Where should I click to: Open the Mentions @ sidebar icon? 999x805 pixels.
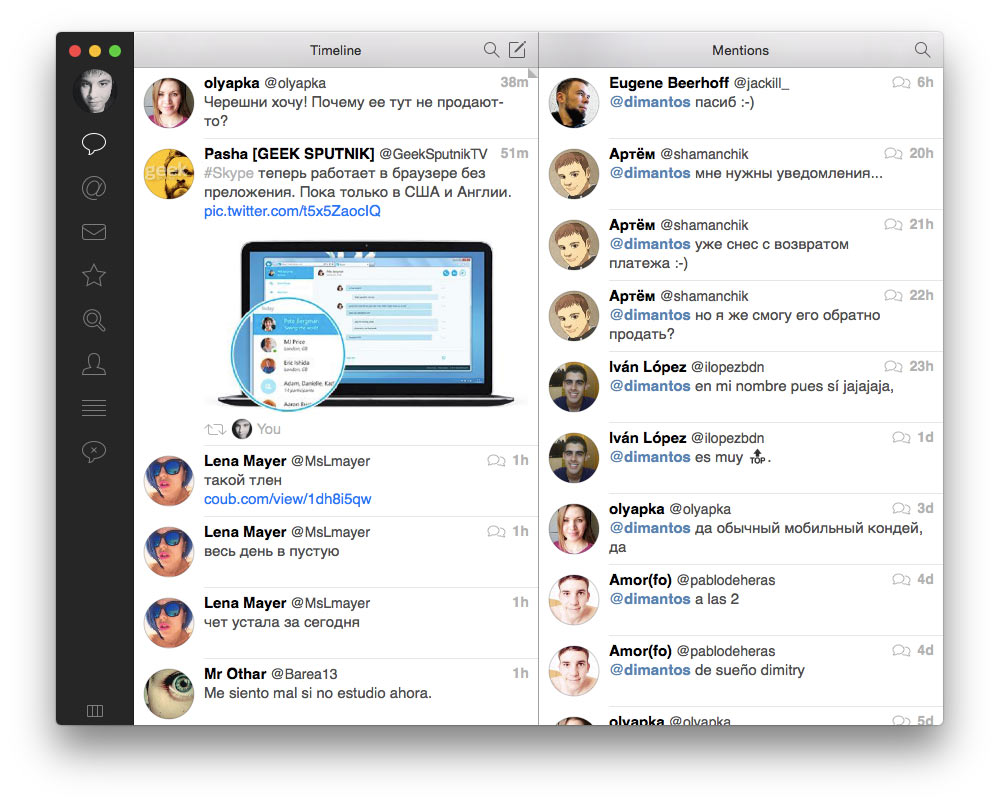[94, 188]
